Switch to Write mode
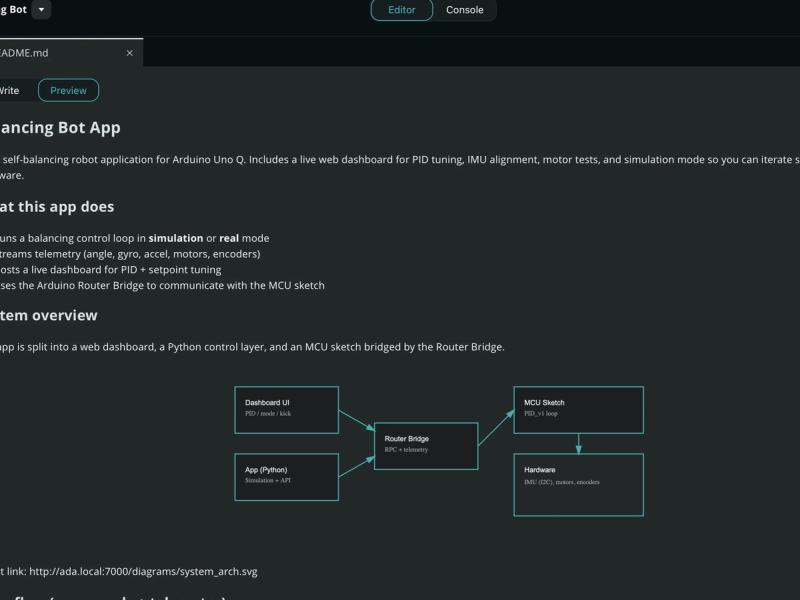Screen dimensions: 800x600 point(9,91)
